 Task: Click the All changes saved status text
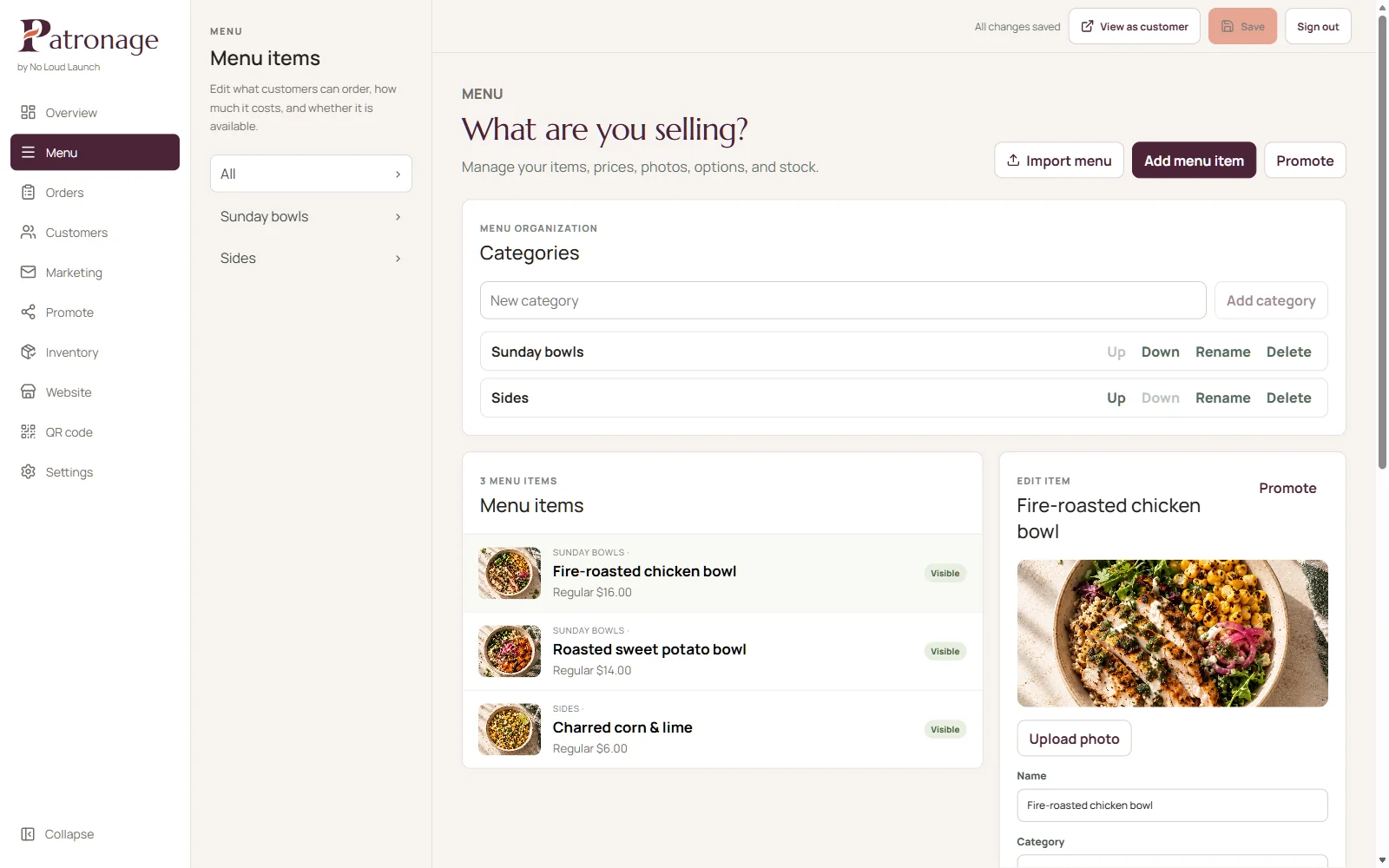point(1017,27)
